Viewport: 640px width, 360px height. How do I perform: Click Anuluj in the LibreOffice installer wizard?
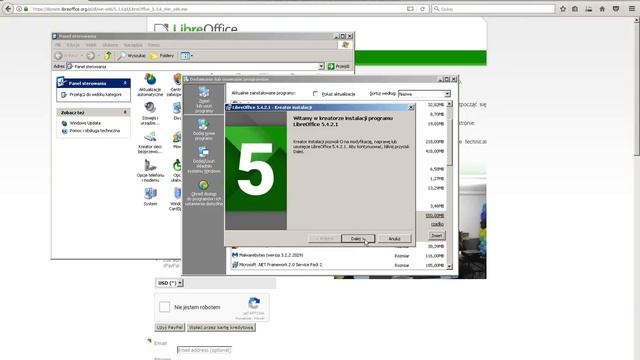point(394,238)
